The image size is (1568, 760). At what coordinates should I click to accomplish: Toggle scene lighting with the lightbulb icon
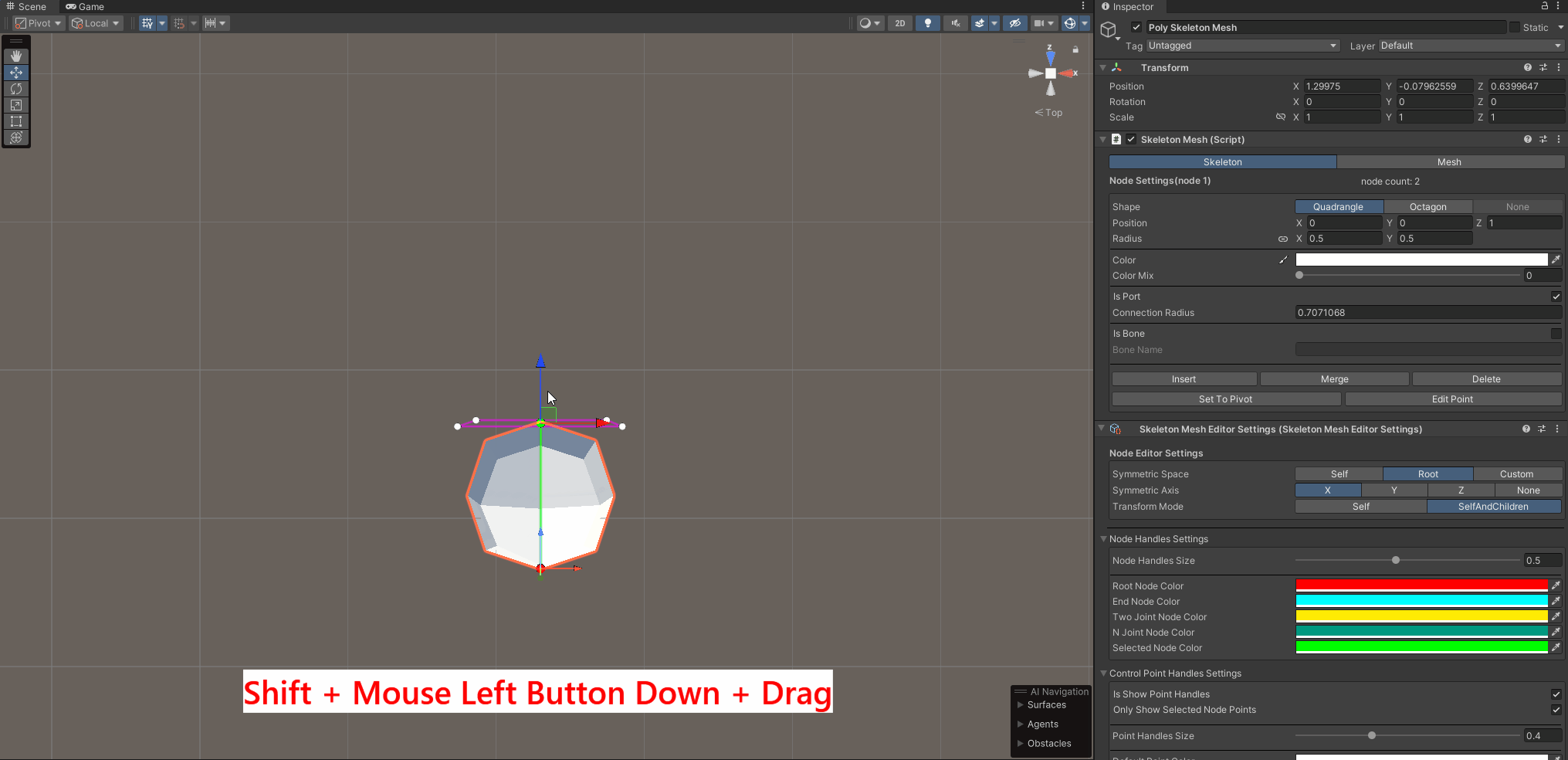pyautogui.click(x=927, y=23)
